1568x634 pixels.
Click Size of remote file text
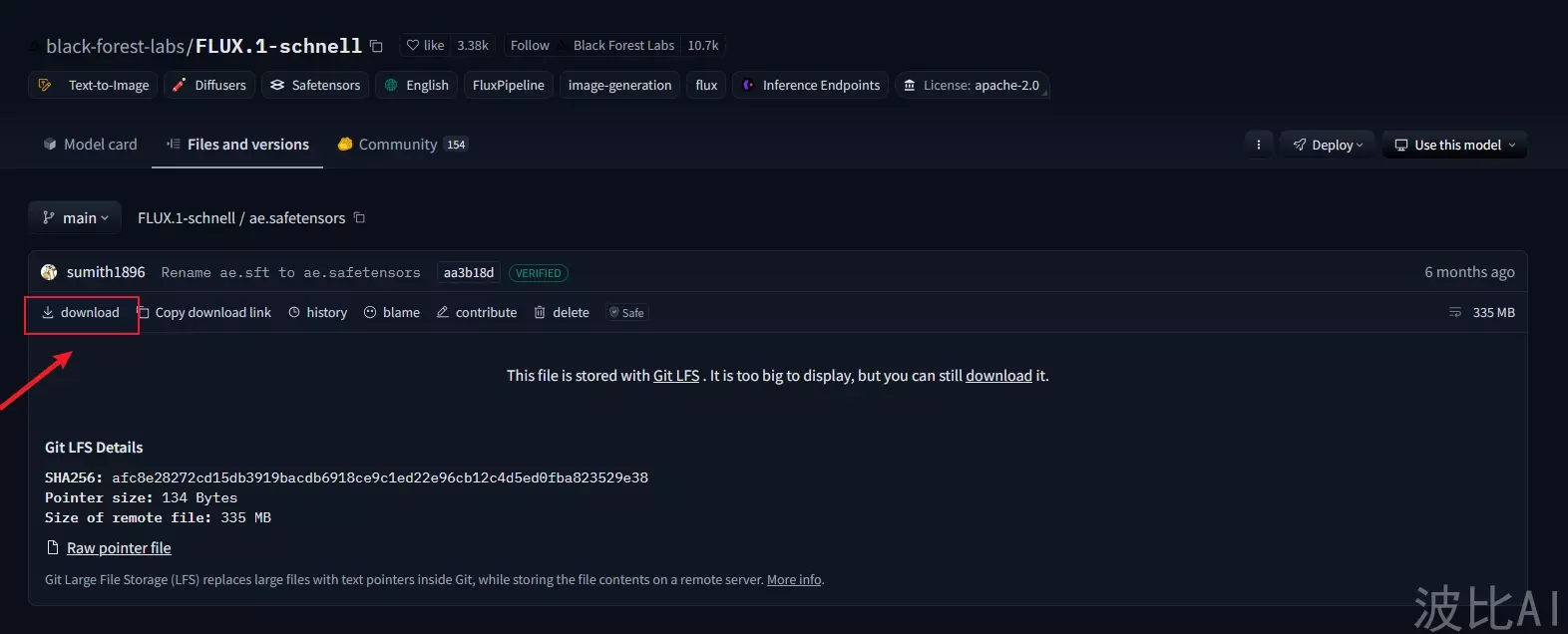tap(158, 518)
